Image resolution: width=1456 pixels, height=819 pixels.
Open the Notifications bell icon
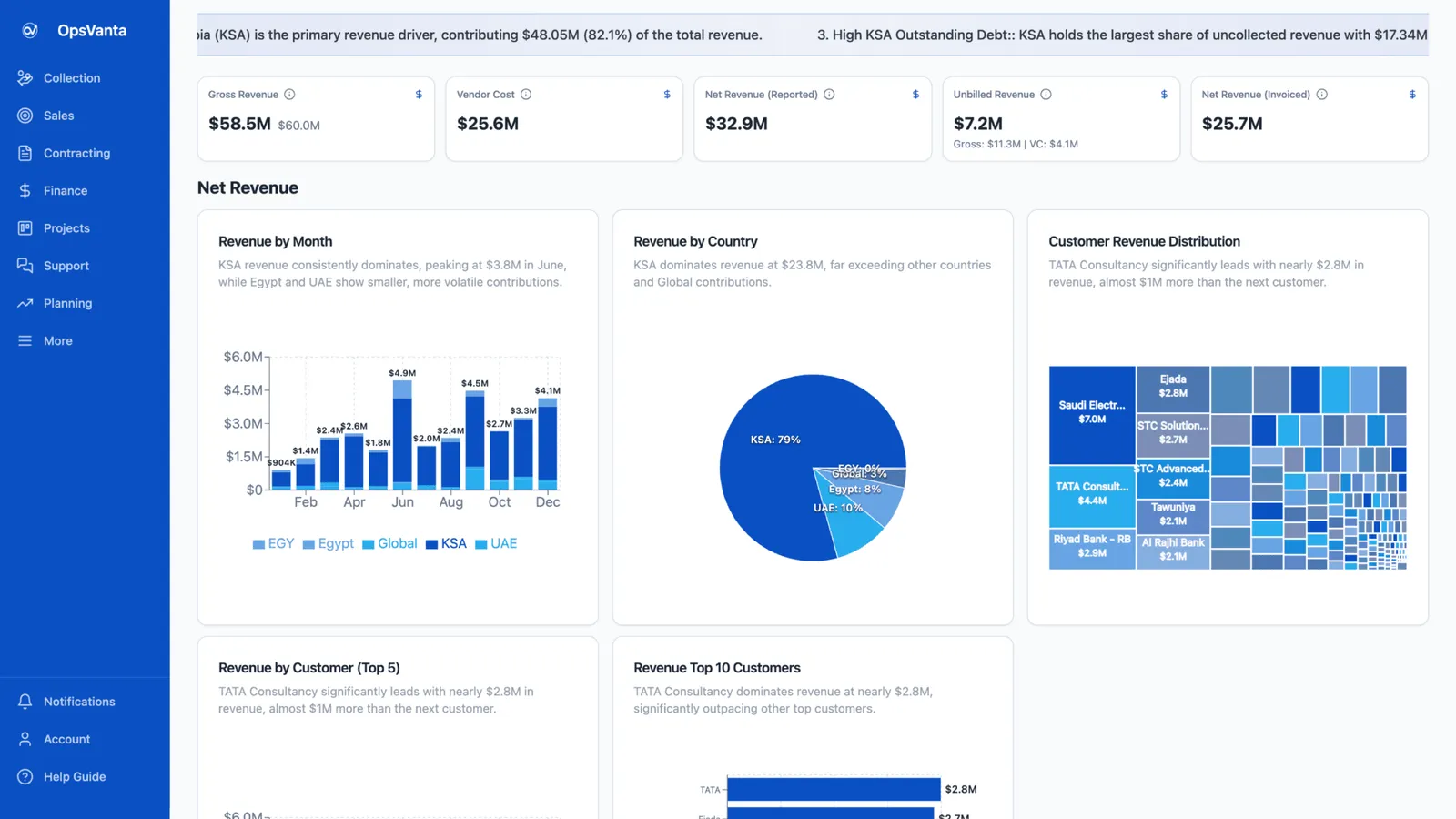[x=25, y=702]
